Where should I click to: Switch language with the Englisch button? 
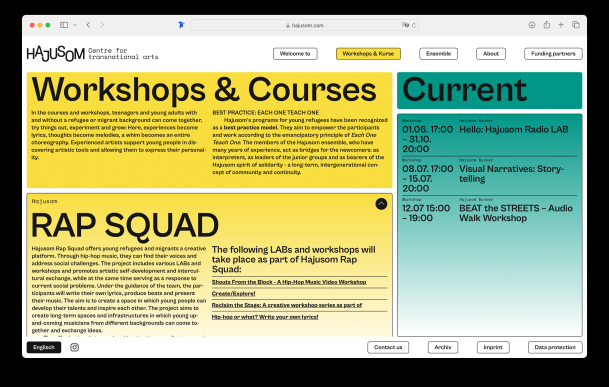pyautogui.click(x=44, y=347)
